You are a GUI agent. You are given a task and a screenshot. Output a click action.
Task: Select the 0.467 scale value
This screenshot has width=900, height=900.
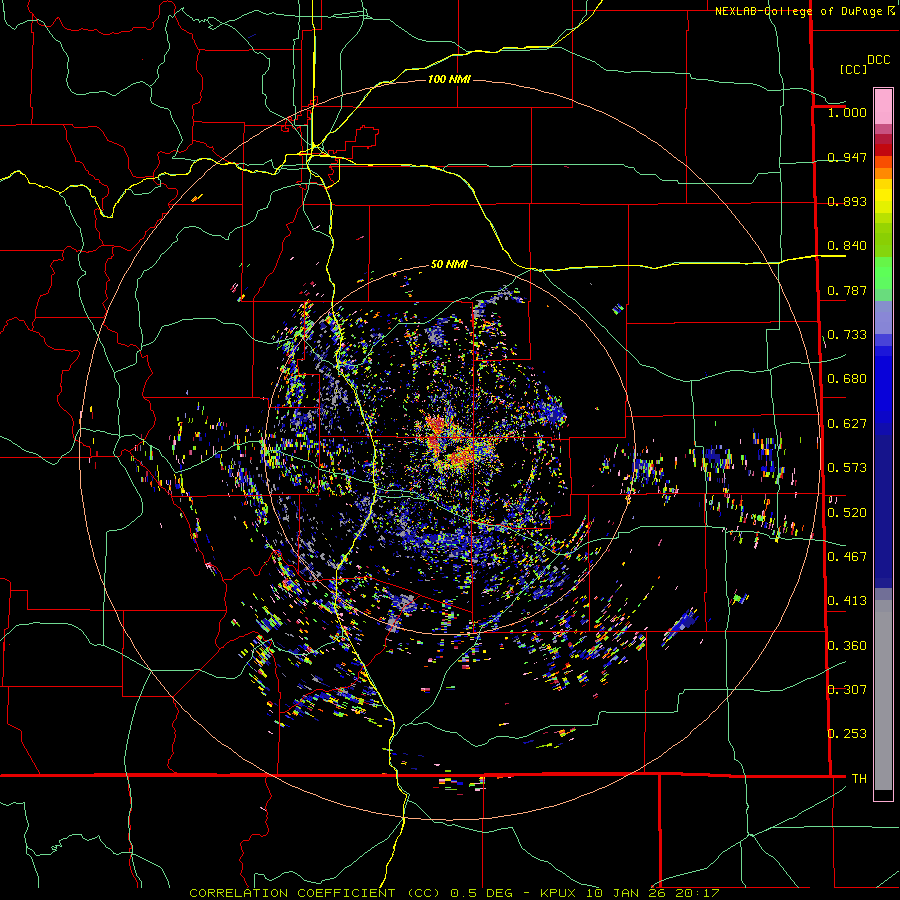(847, 556)
